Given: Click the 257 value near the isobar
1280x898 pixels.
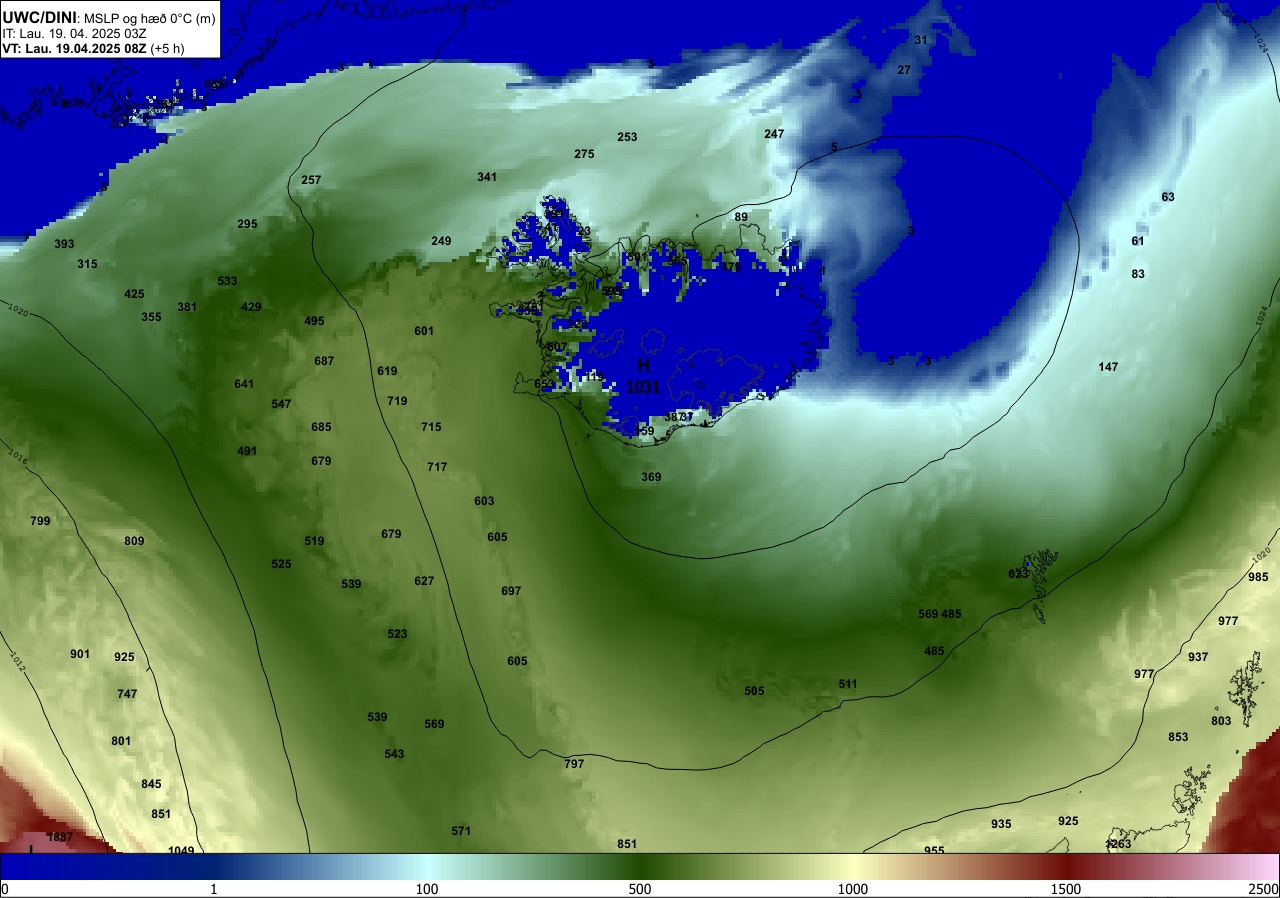Looking at the screenshot, I should pyautogui.click(x=311, y=180).
